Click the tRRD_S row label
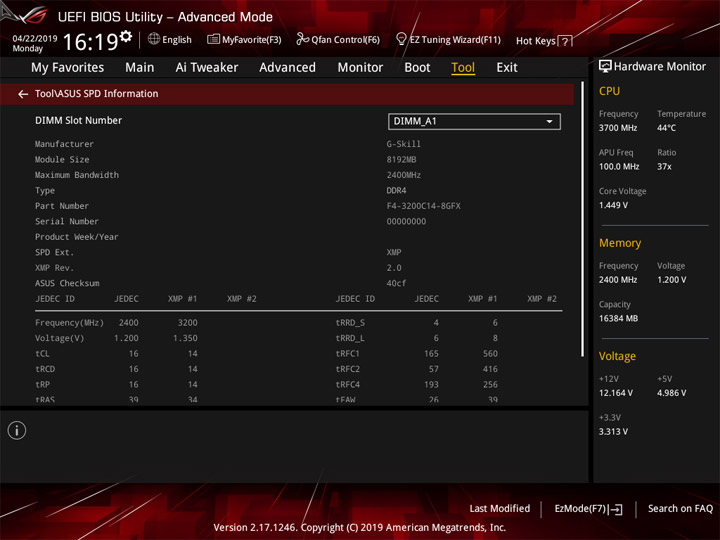The image size is (720, 540). (350, 323)
